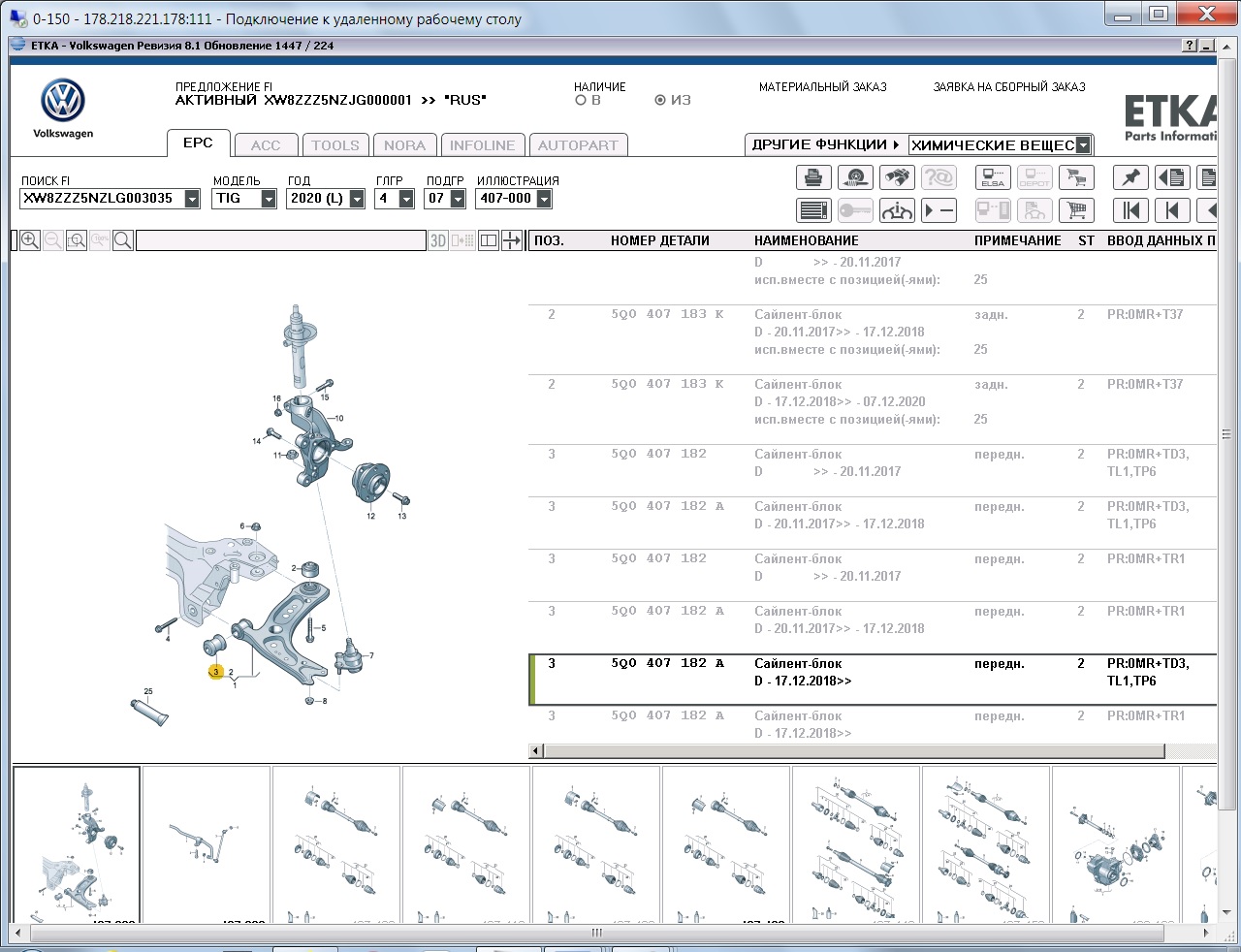Expand the ХИМИЧЕСКИЕ ВЕЩЕС dropdown
This screenshot has height=952, width=1241.
[x=1083, y=145]
